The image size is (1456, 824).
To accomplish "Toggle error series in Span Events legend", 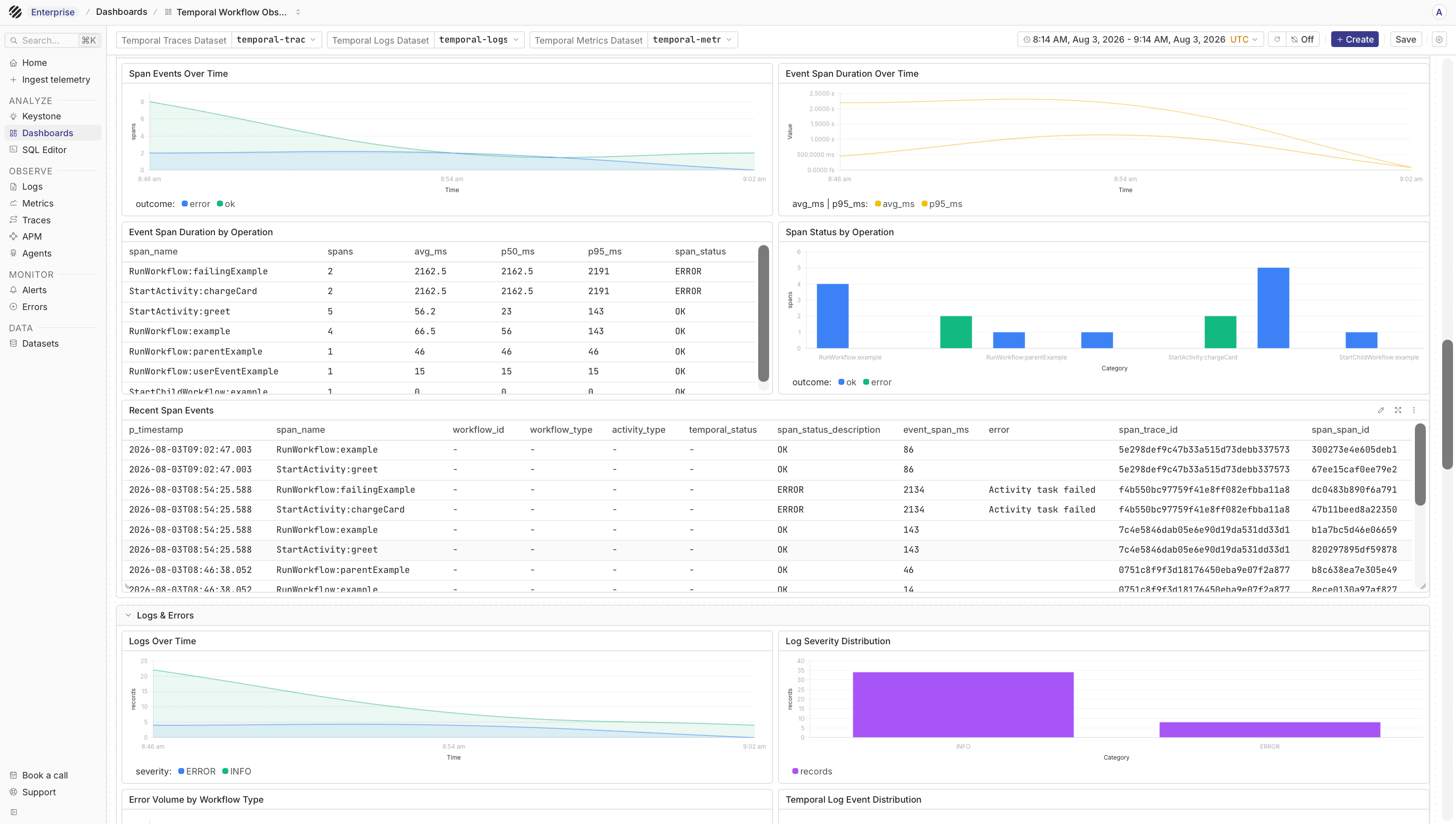I will coord(196,205).
